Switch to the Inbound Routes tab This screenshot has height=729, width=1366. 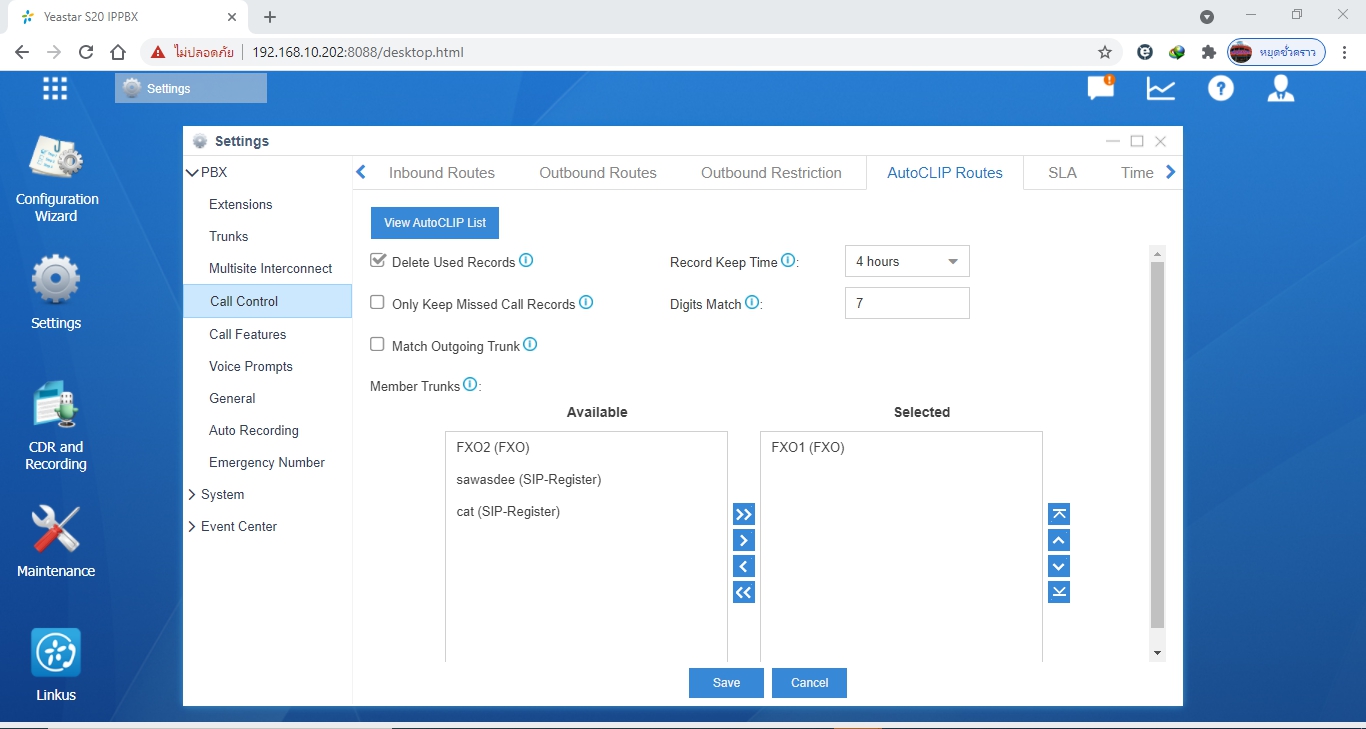coord(441,173)
